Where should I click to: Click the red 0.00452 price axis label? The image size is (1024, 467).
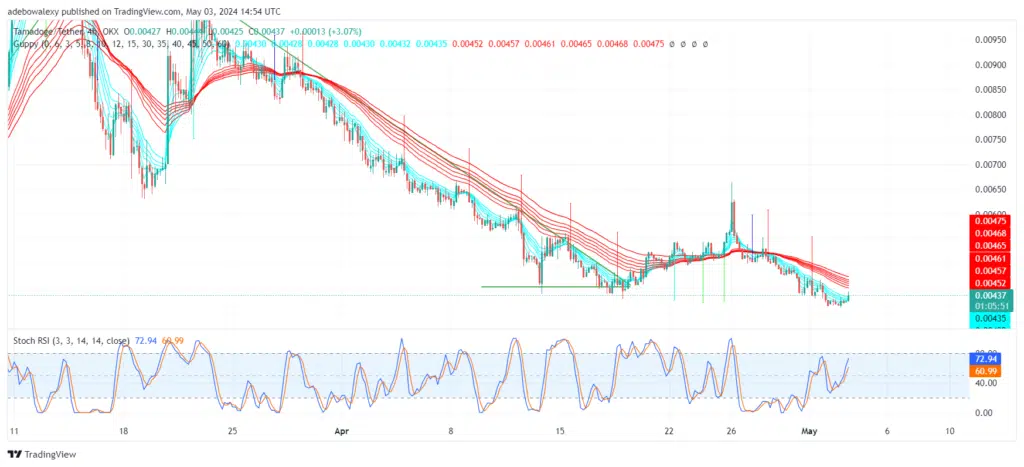point(990,282)
